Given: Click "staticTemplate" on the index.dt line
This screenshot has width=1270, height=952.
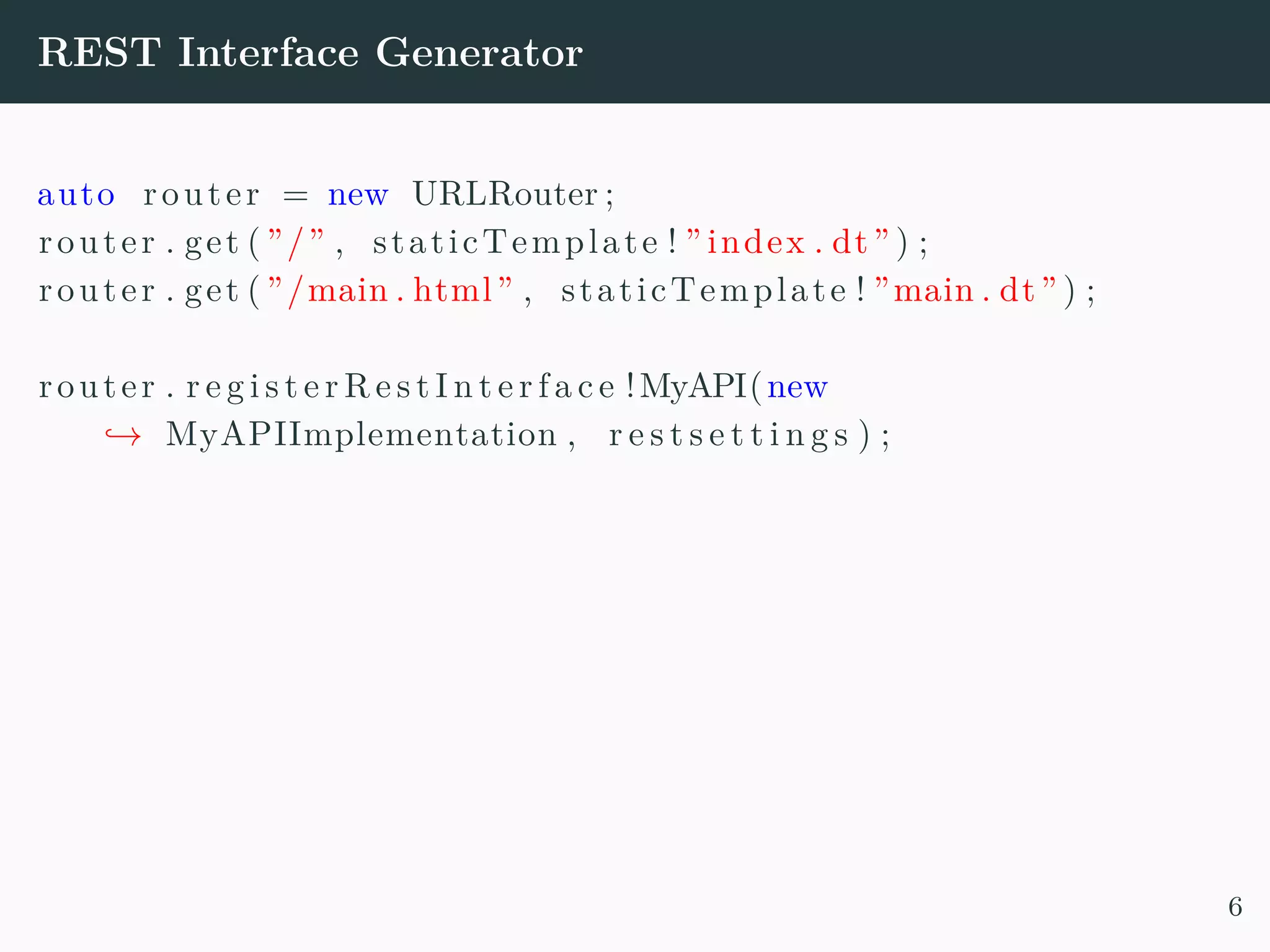Looking at the screenshot, I should pyautogui.click(x=516, y=242).
